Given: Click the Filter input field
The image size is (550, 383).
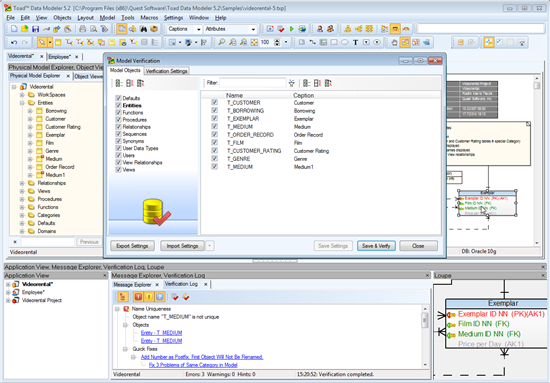Looking at the screenshot, I should pos(253,83).
